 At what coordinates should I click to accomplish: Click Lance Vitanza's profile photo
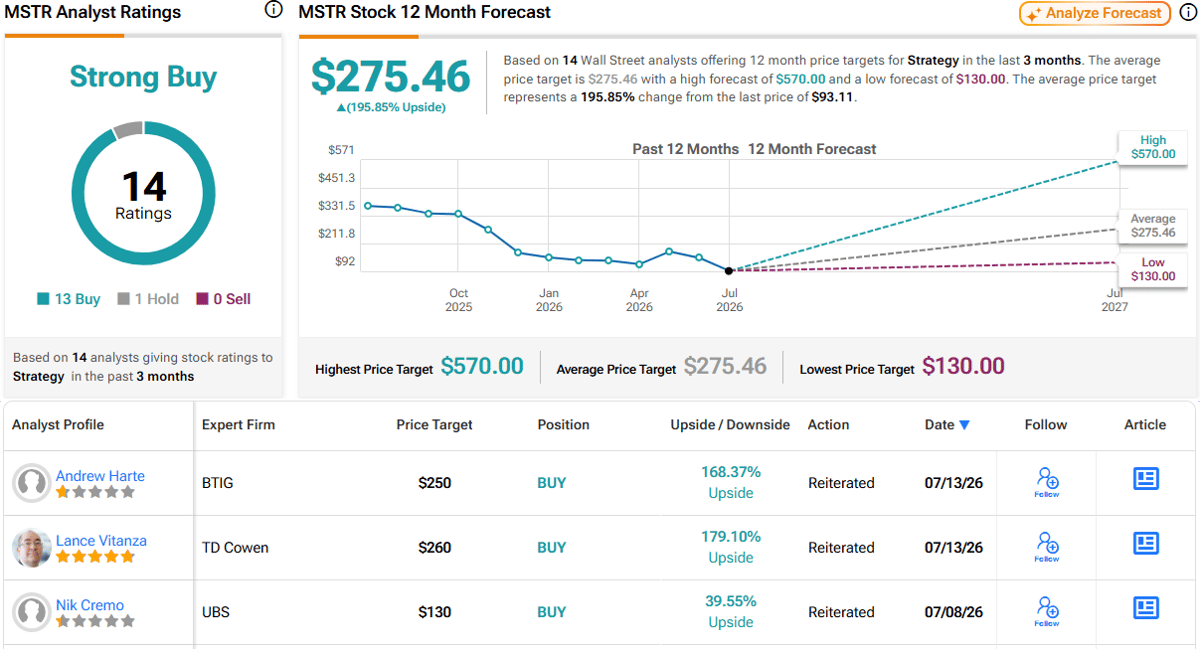tap(32, 548)
